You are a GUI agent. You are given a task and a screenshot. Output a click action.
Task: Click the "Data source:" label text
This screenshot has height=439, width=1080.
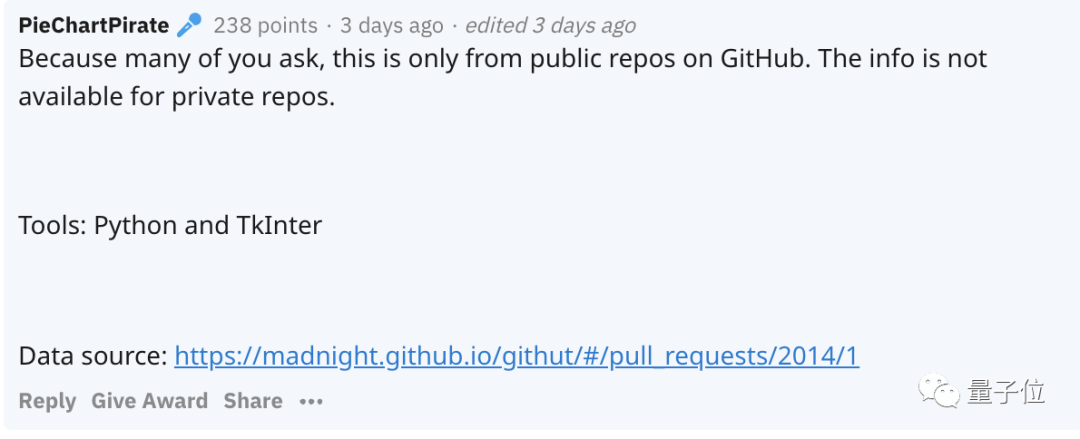(93, 356)
